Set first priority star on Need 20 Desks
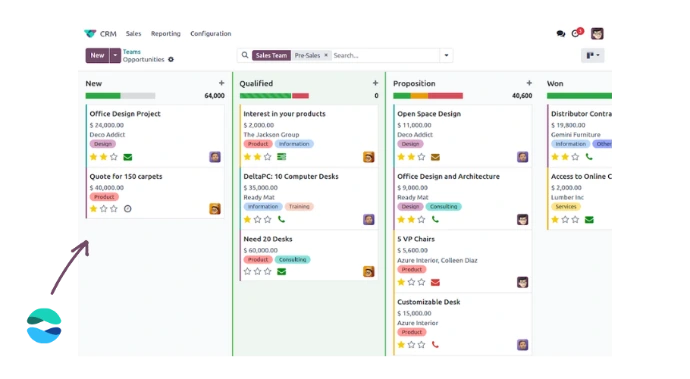The width and height of the screenshot is (690, 379). [x=247, y=271]
